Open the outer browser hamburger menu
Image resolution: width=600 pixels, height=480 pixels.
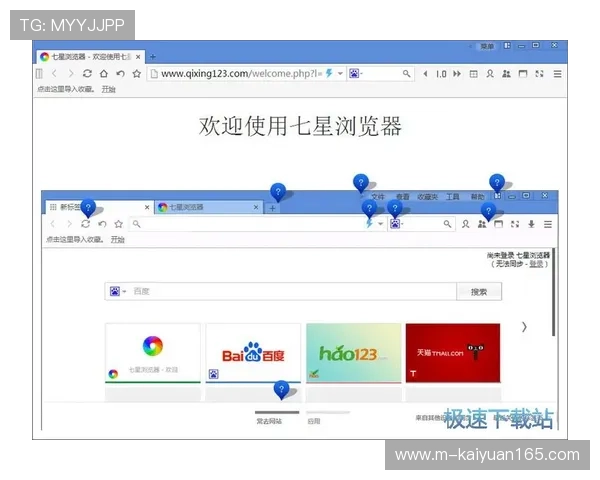[557, 73]
